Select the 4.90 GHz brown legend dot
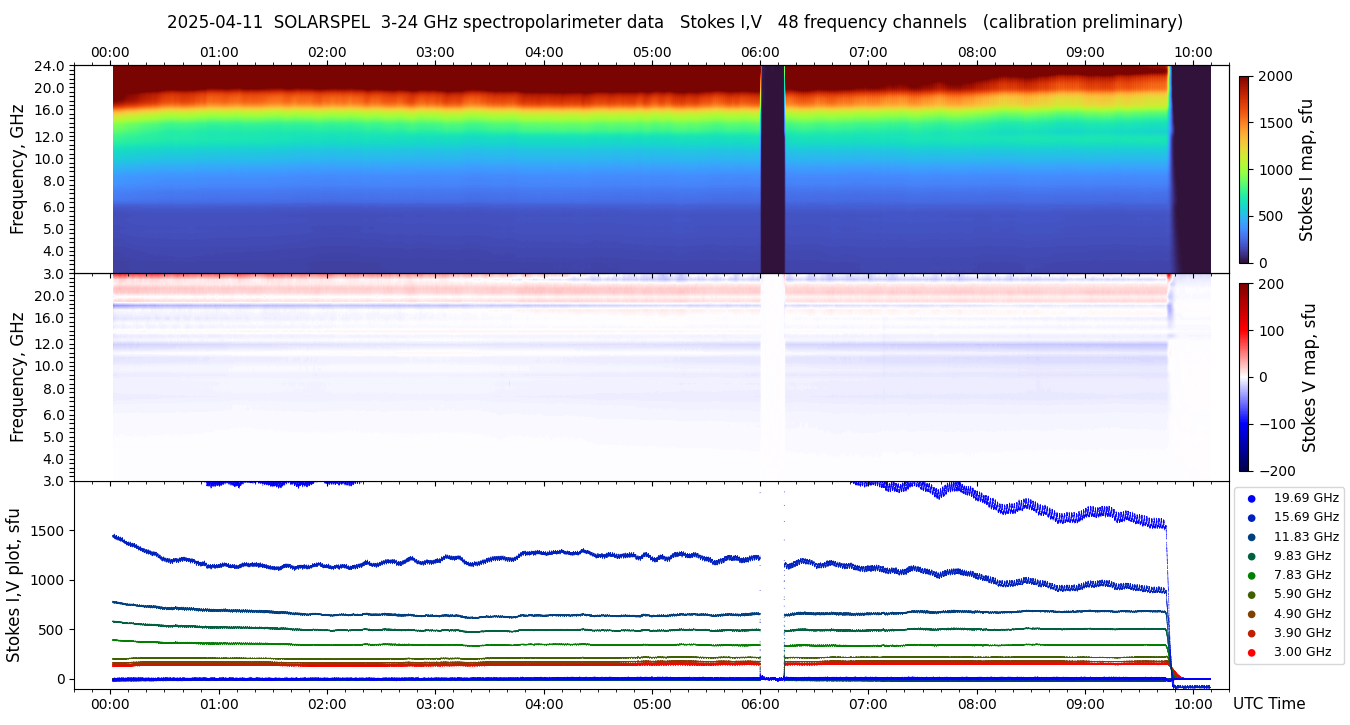 [x=1251, y=614]
